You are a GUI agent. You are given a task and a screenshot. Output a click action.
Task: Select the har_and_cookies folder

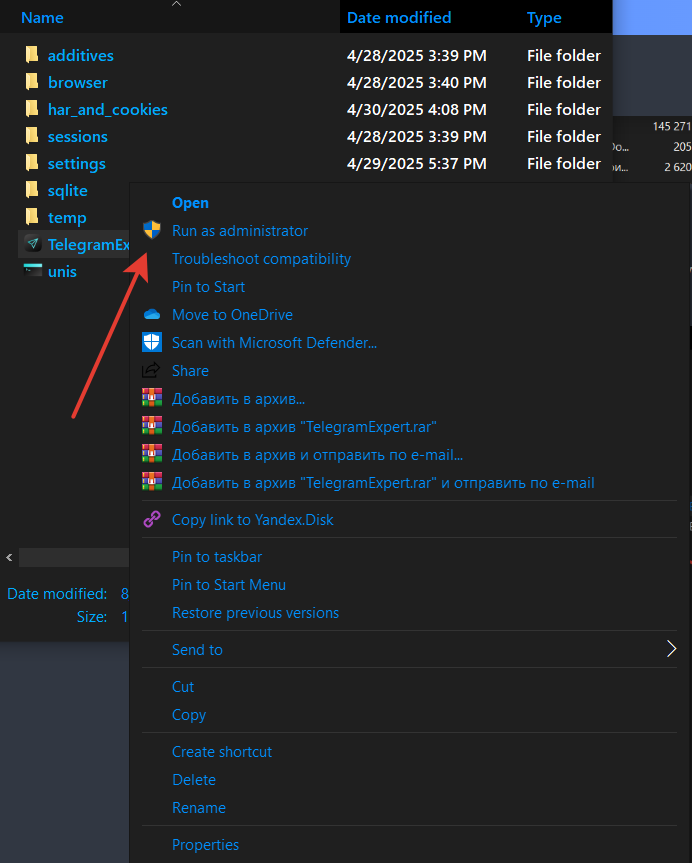click(x=107, y=110)
